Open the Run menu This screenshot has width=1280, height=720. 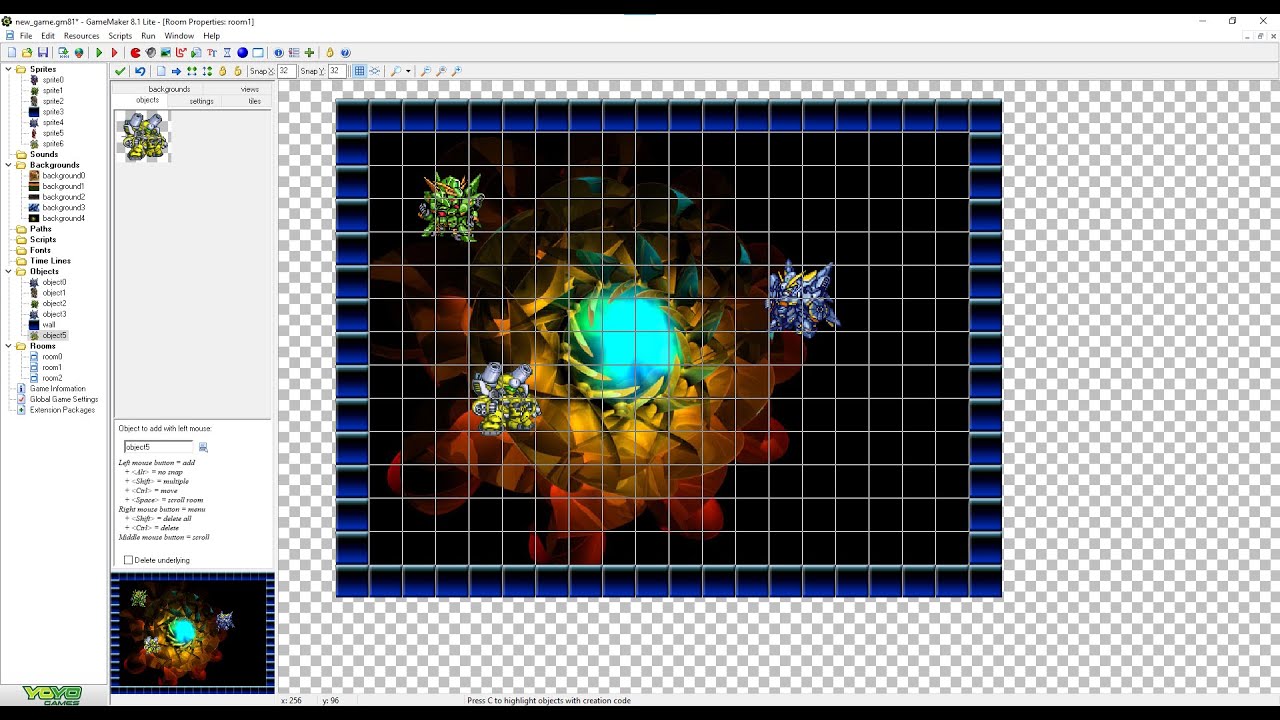(148, 36)
